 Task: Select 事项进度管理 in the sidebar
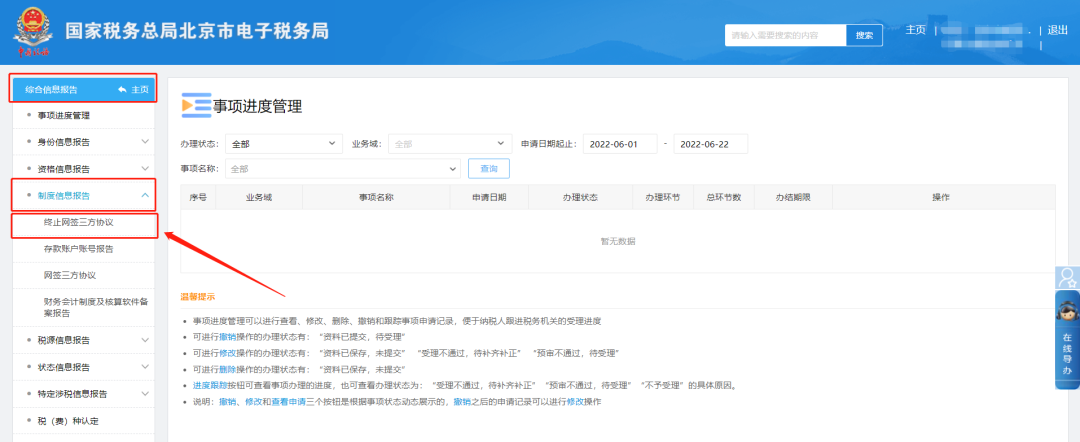click(64, 116)
